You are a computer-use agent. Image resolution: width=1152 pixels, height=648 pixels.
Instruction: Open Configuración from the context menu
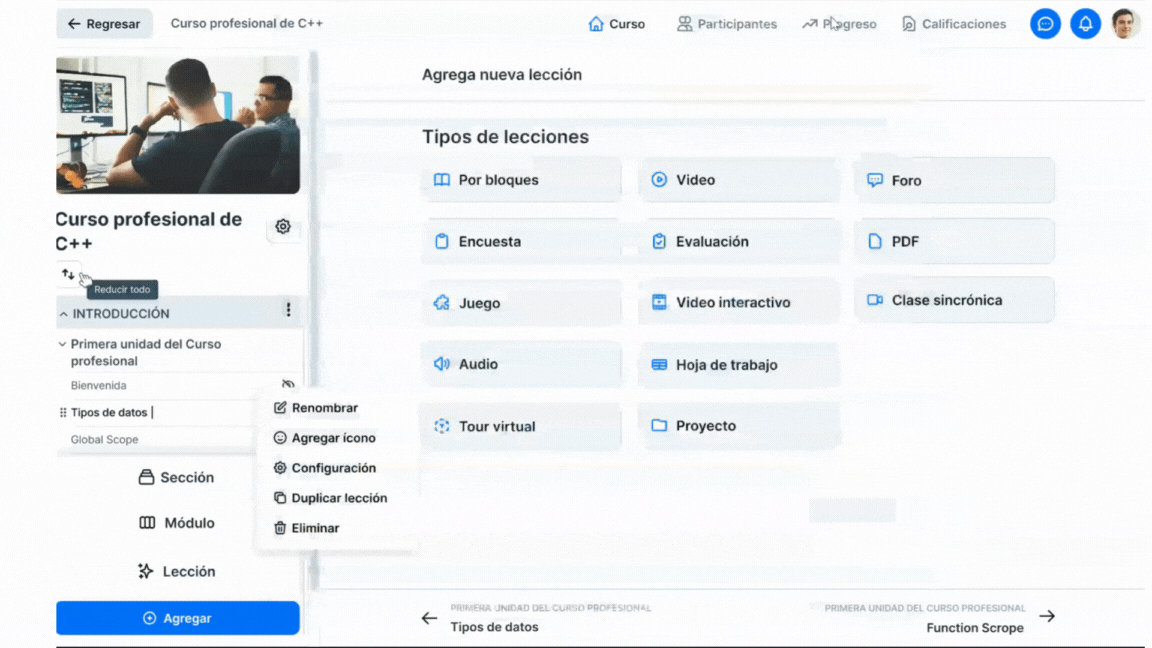pyautogui.click(x=325, y=468)
